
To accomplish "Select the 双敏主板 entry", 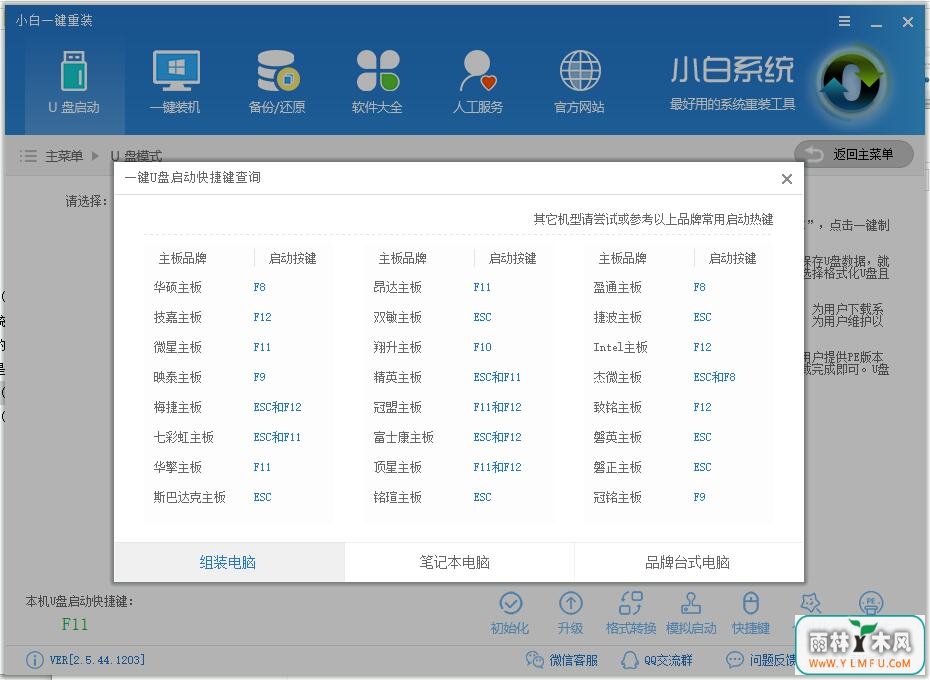I will tap(397, 317).
